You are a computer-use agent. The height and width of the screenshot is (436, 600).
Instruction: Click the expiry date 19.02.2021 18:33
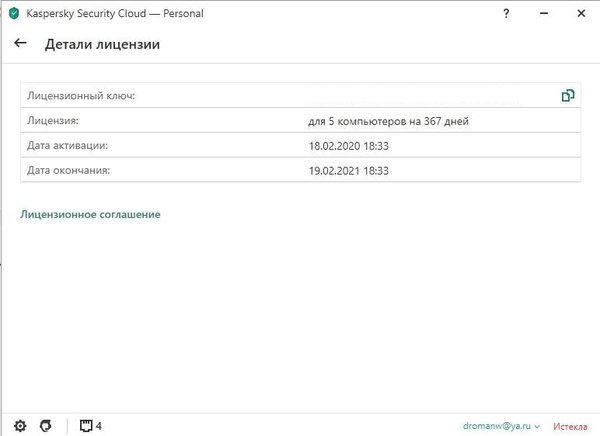click(349, 171)
